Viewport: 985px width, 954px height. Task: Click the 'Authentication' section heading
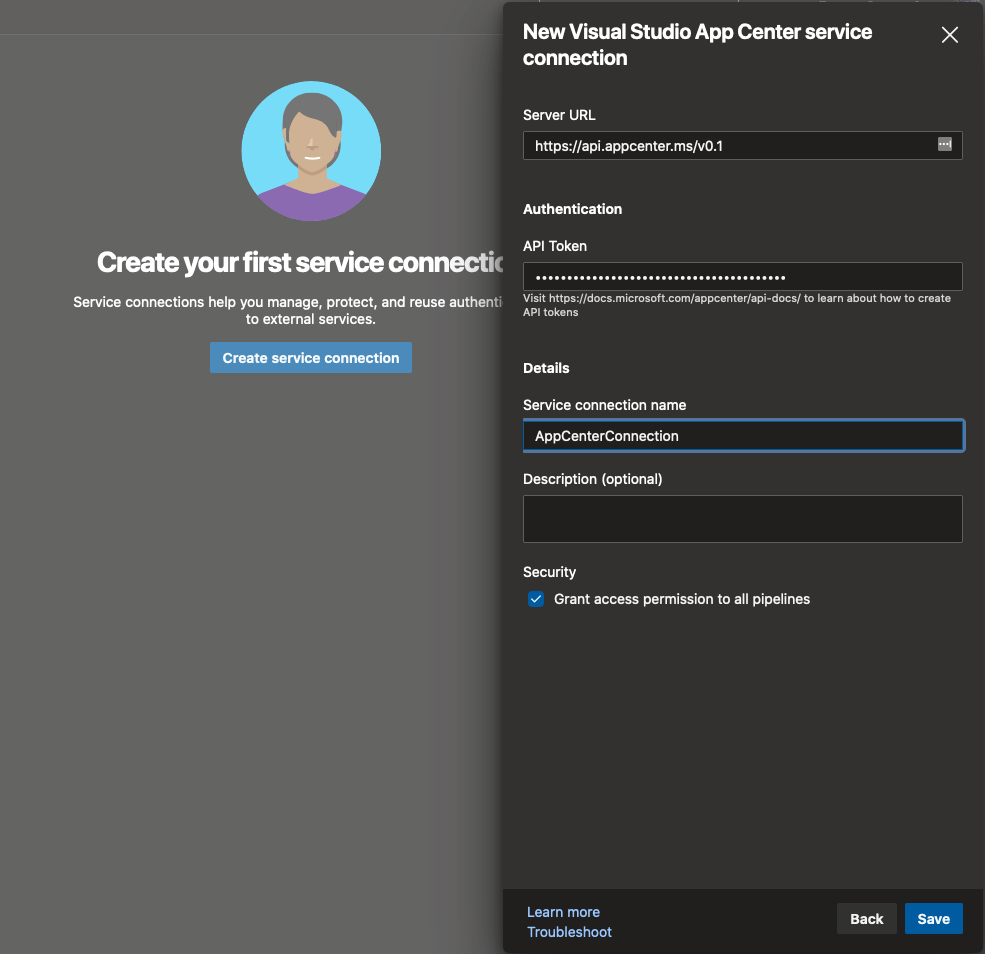pos(572,209)
